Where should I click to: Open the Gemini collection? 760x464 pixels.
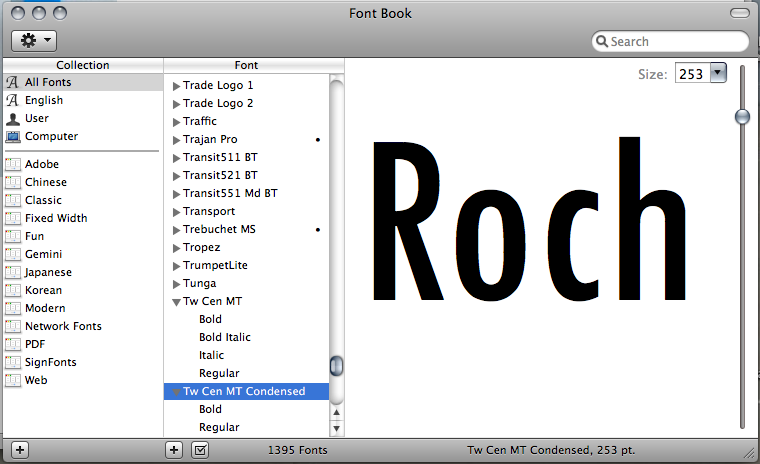point(83,254)
